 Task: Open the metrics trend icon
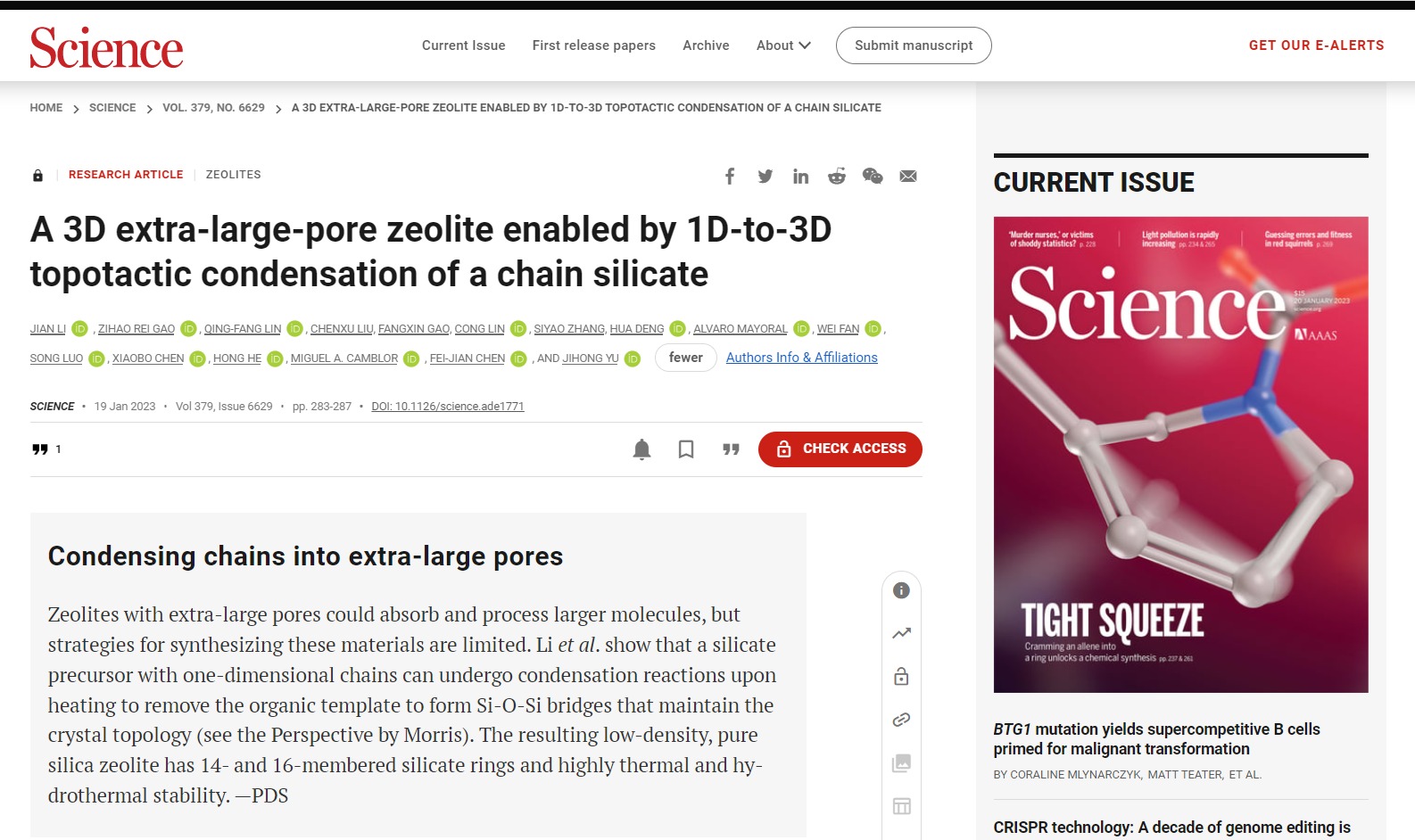(901, 633)
